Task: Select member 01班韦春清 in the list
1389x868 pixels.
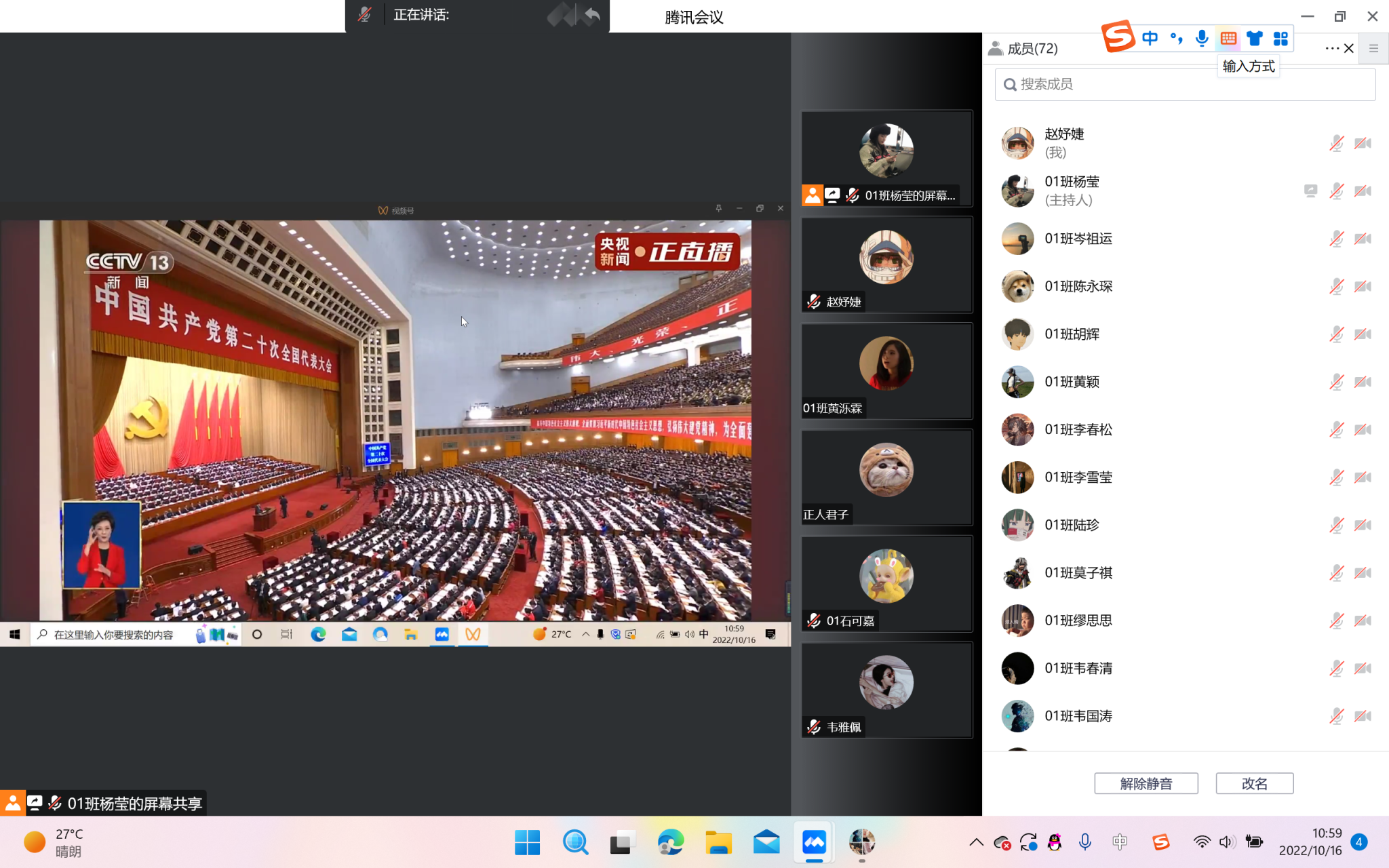Action: point(1185,669)
